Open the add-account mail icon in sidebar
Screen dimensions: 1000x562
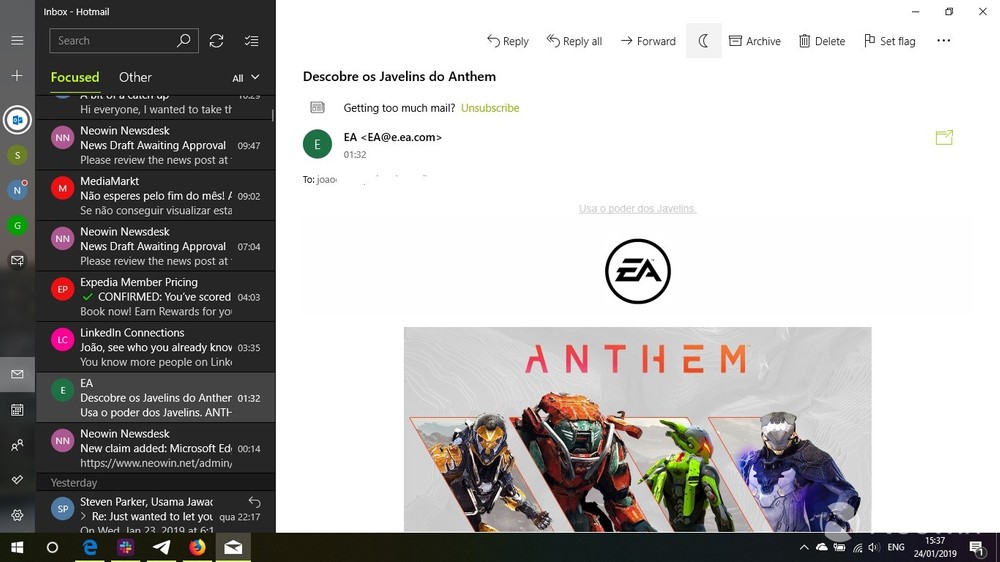click(x=17, y=260)
